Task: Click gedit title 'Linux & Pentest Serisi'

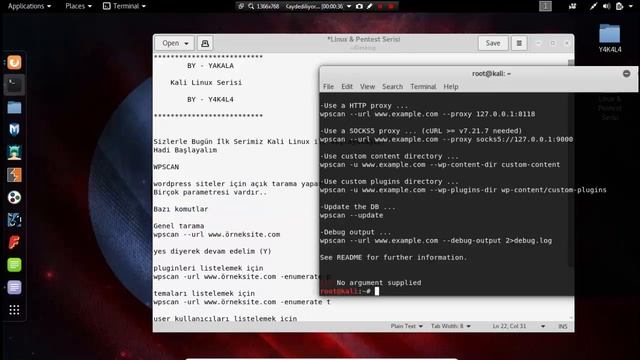Action: click(x=364, y=39)
